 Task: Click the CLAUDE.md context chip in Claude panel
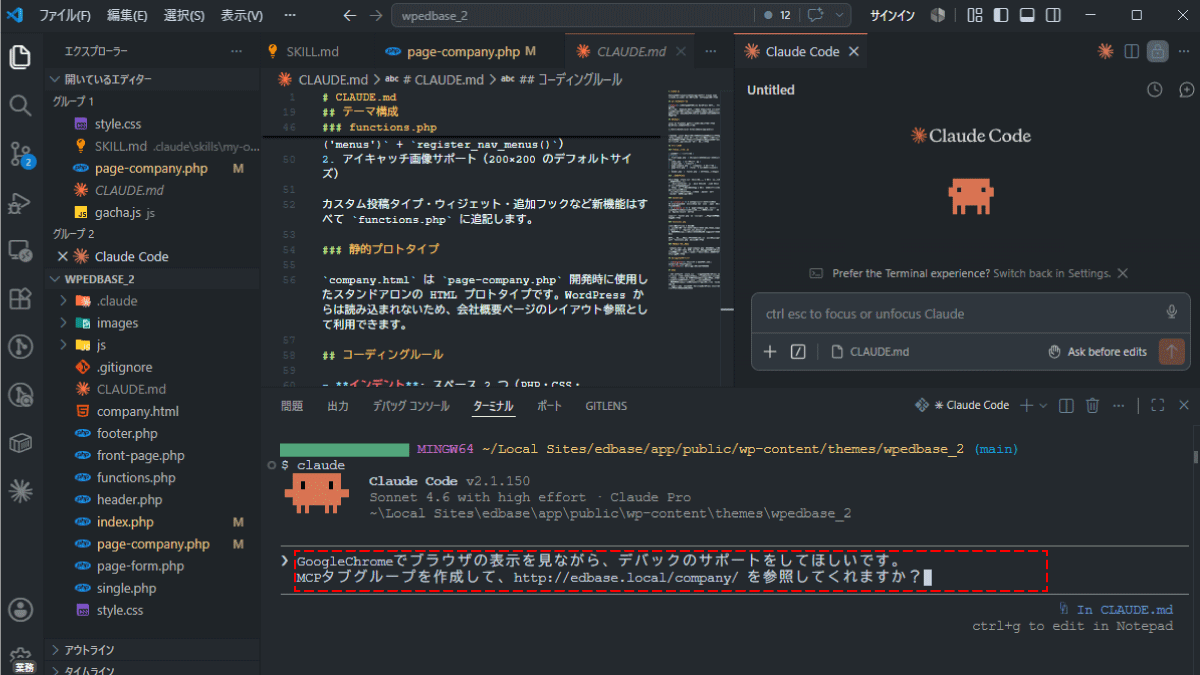[869, 351]
